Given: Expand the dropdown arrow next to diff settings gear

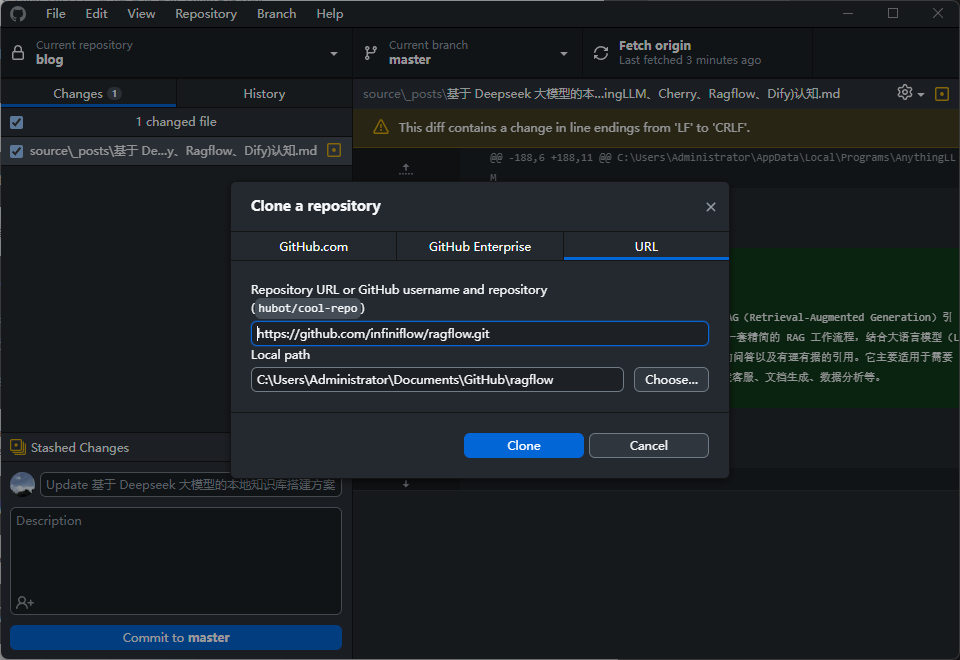Looking at the screenshot, I should pyautogui.click(x=921, y=94).
